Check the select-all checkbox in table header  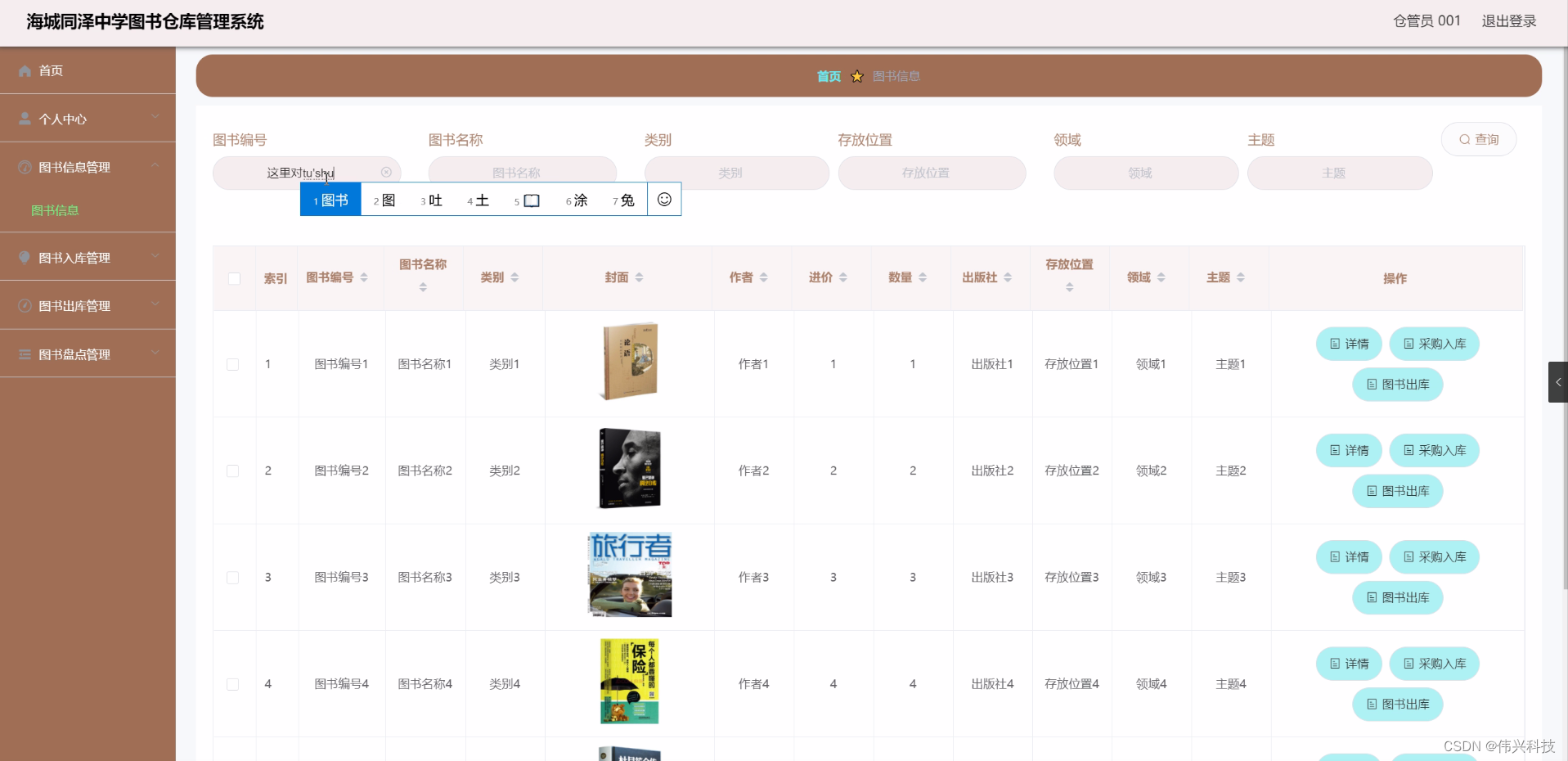[x=234, y=279]
